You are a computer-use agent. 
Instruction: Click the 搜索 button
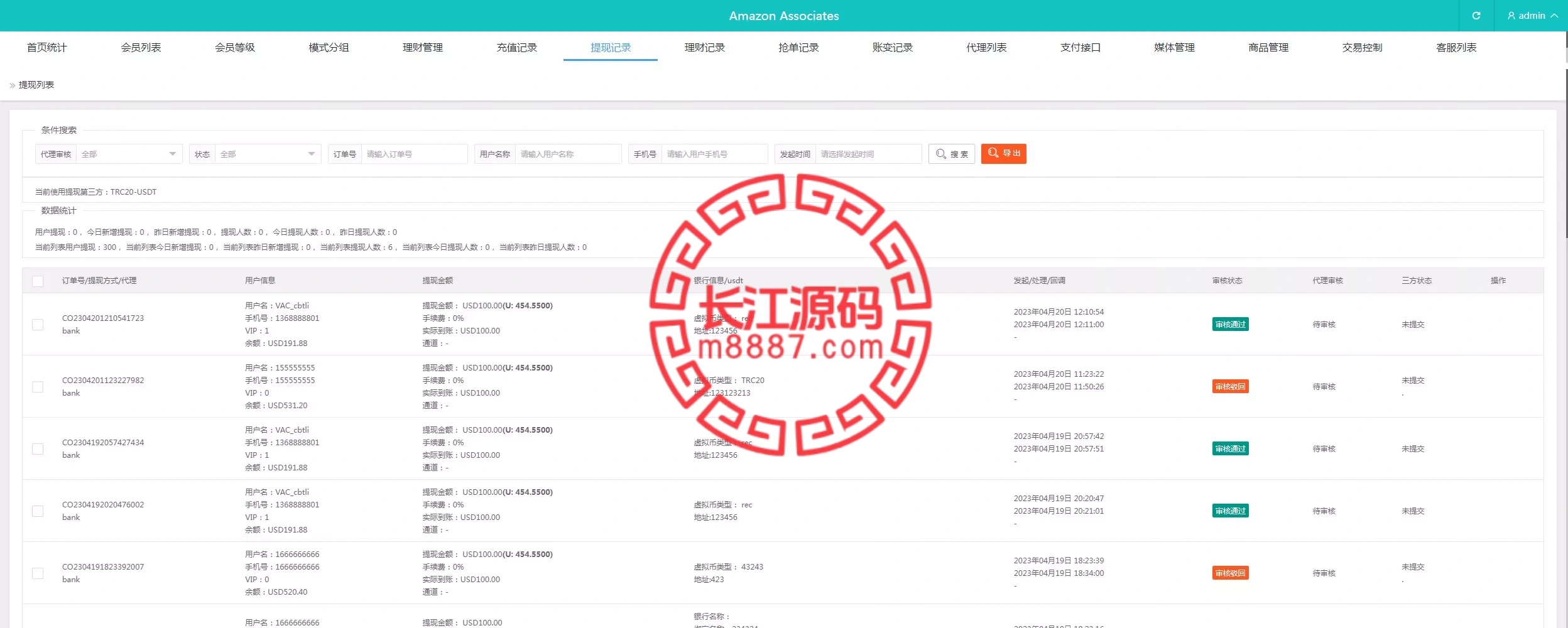coord(951,154)
